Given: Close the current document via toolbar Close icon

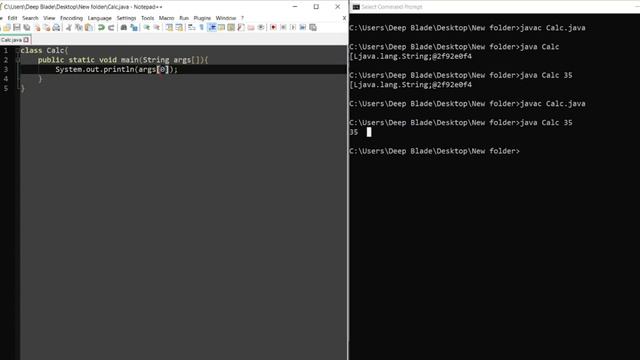Looking at the screenshot, I should [x=38, y=27].
